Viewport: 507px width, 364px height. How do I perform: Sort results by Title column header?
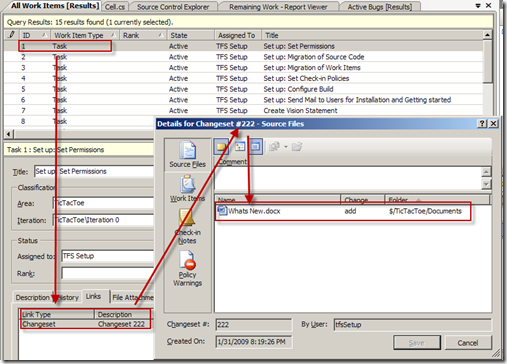[372, 35]
